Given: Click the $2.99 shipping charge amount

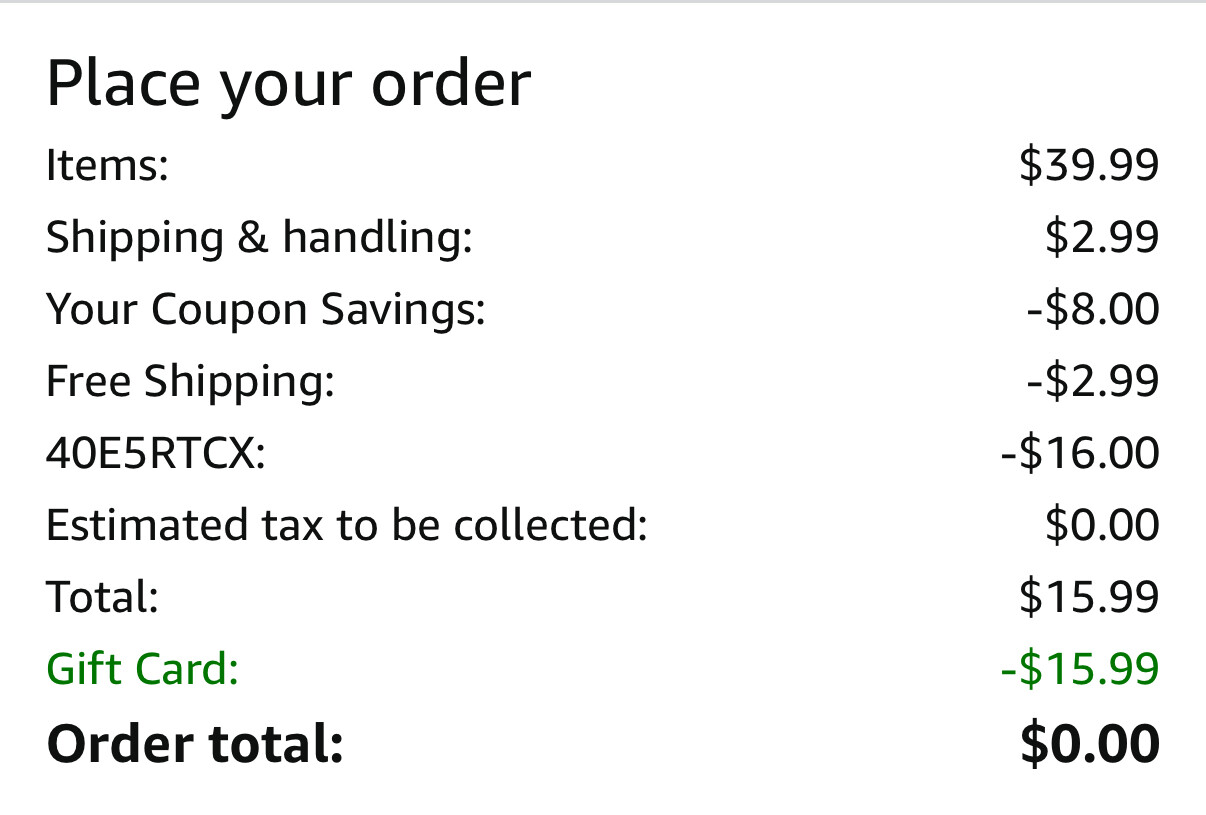Looking at the screenshot, I should [x=1102, y=237].
